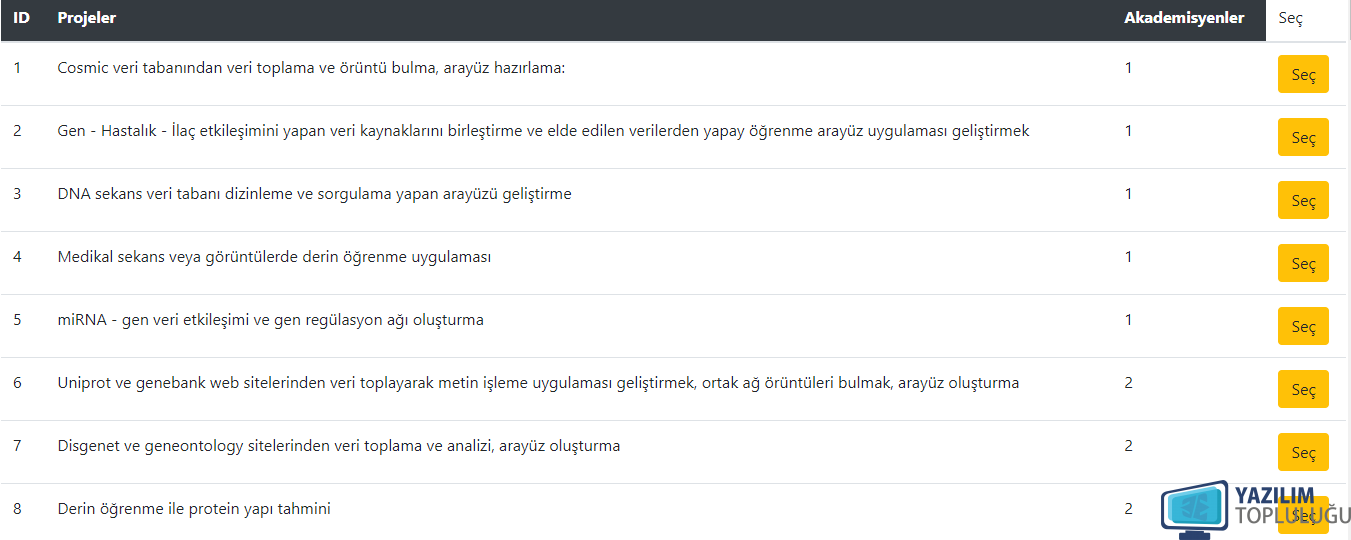Screen dimensions: 1351x540
Task: Click the Yazılım Topluluğu monitor logo icon
Action: 1194,508
